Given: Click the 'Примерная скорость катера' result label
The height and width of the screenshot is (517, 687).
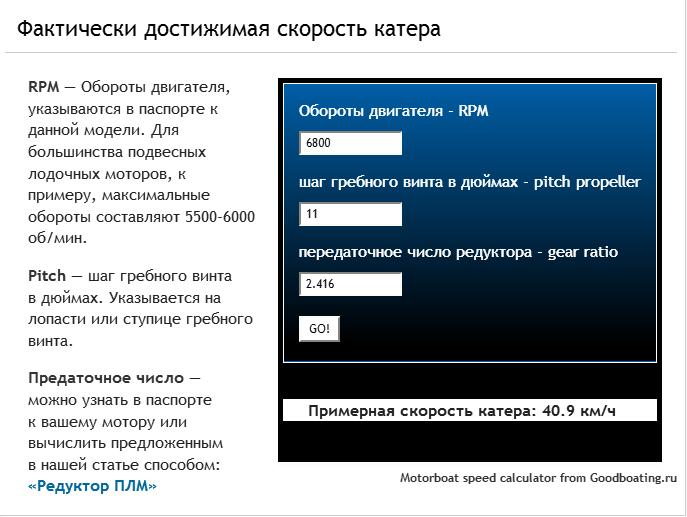Looking at the screenshot, I should [x=421, y=411].
